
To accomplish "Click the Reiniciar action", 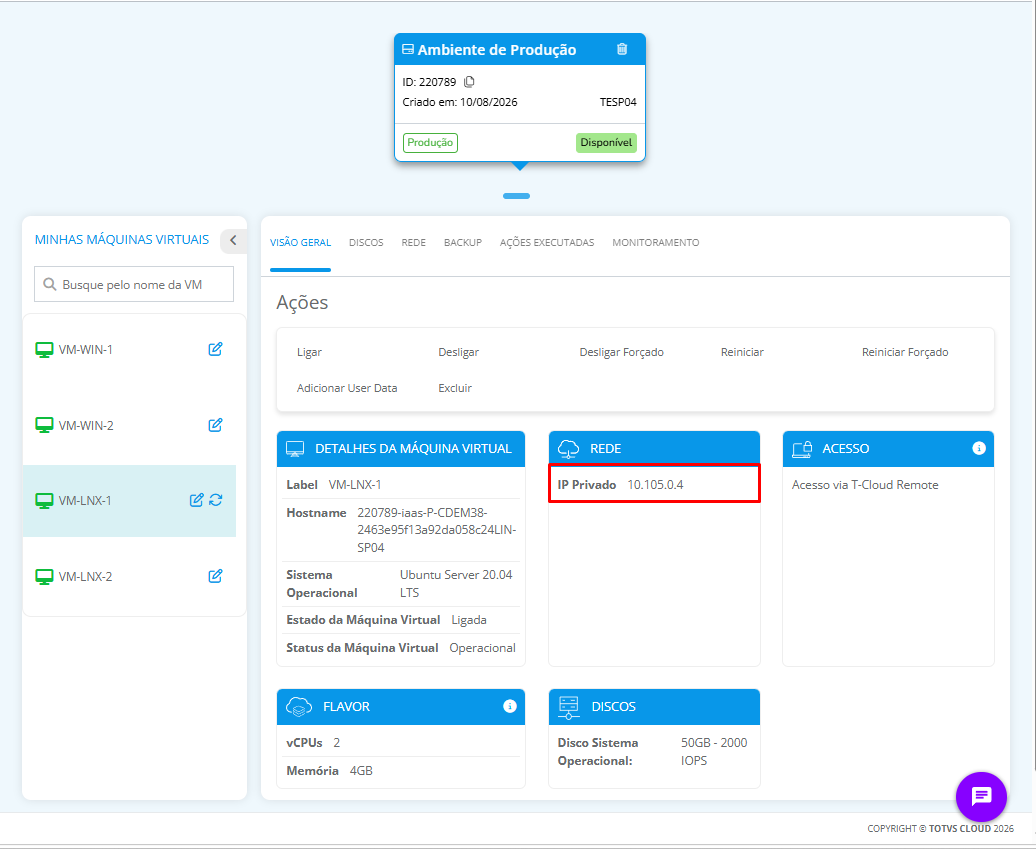I will tap(742, 352).
